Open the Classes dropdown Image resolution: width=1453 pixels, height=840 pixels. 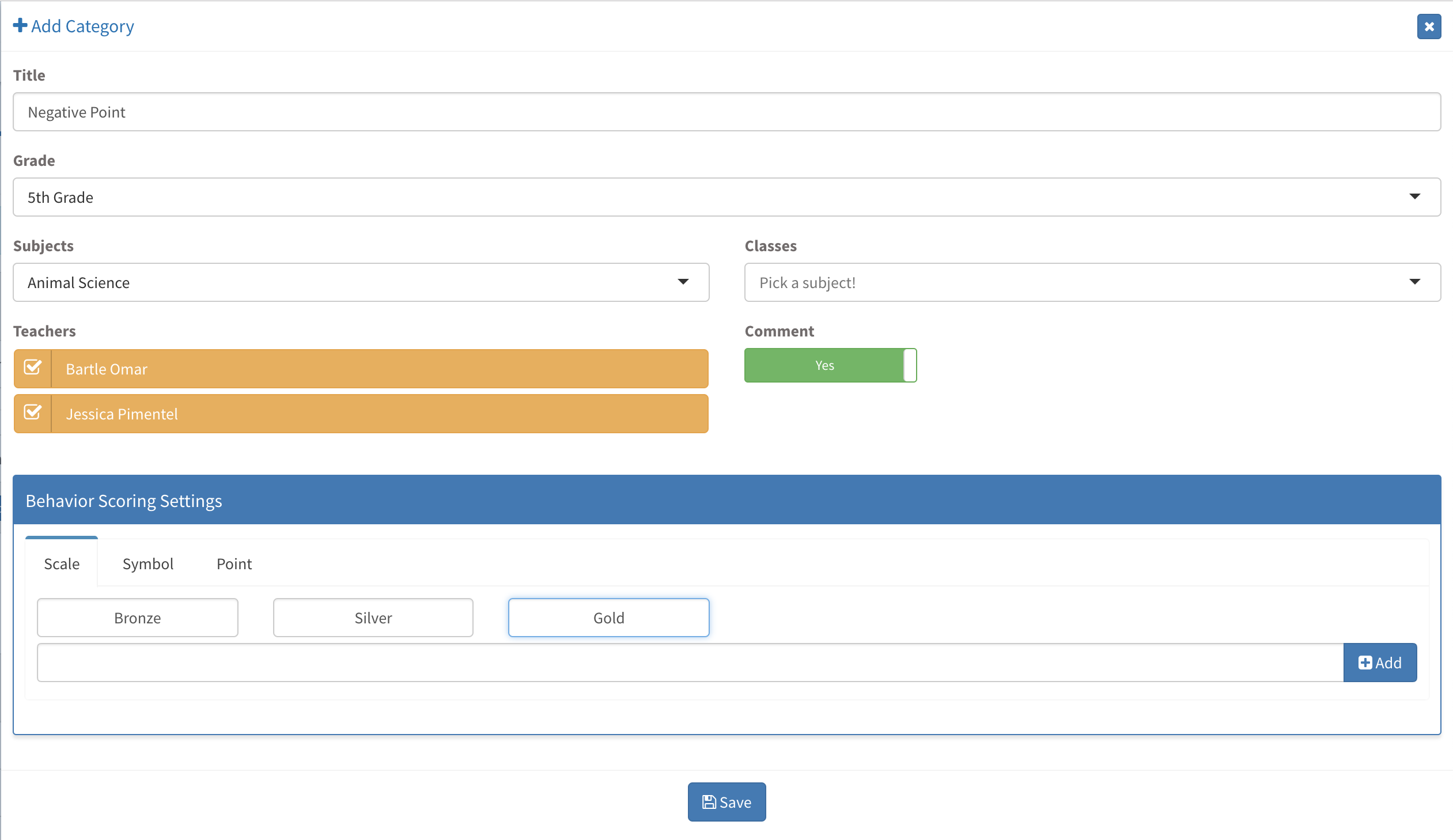click(1092, 282)
